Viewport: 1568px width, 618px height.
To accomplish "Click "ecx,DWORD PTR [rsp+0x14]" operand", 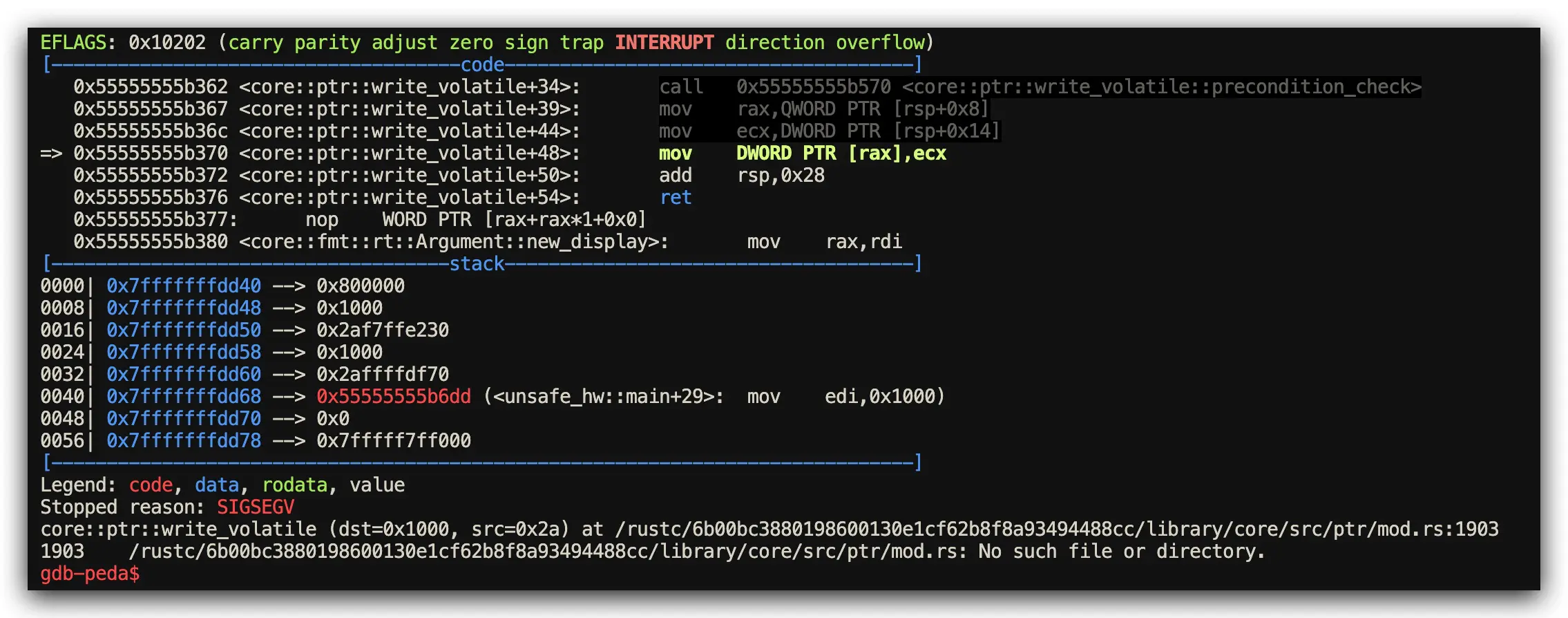I will tap(869, 131).
